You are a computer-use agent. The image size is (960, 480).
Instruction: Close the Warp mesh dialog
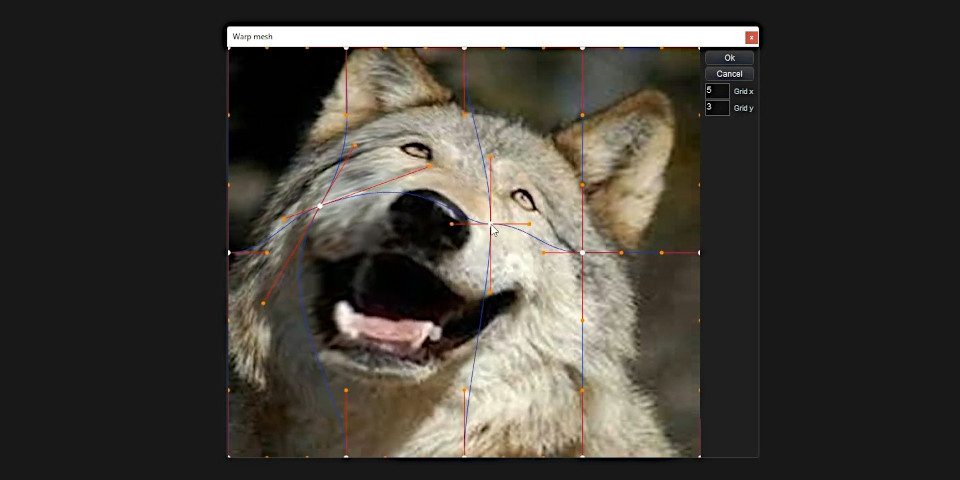tap(751, 37)
